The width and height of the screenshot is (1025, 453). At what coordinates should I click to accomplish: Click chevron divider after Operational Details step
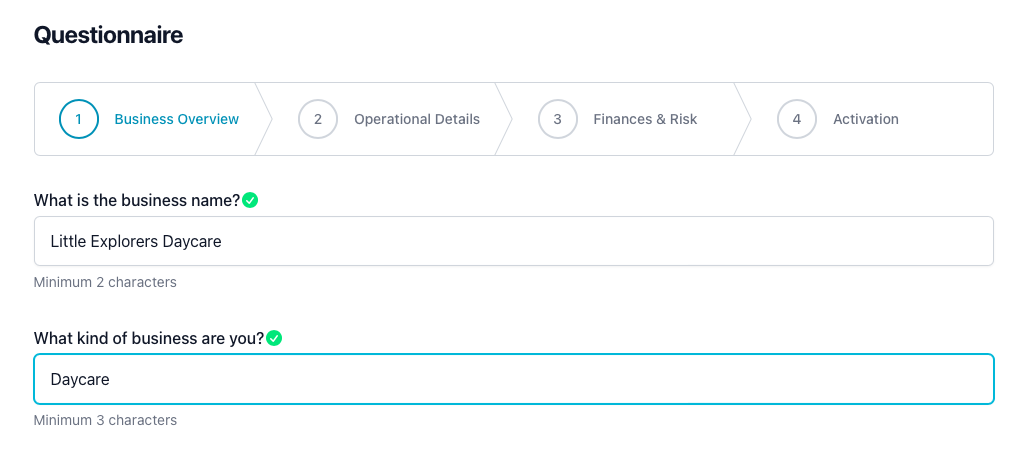click(x=504, y=119)
